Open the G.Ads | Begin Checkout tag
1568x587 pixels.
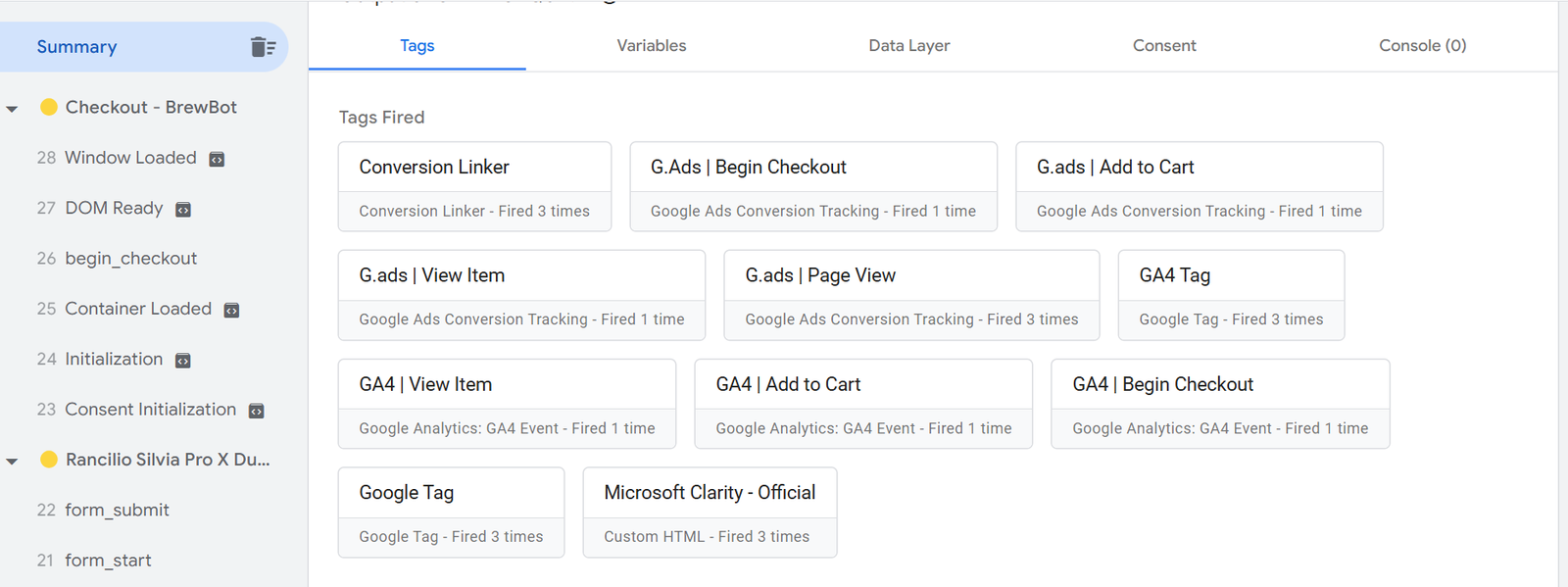[812, 186]
